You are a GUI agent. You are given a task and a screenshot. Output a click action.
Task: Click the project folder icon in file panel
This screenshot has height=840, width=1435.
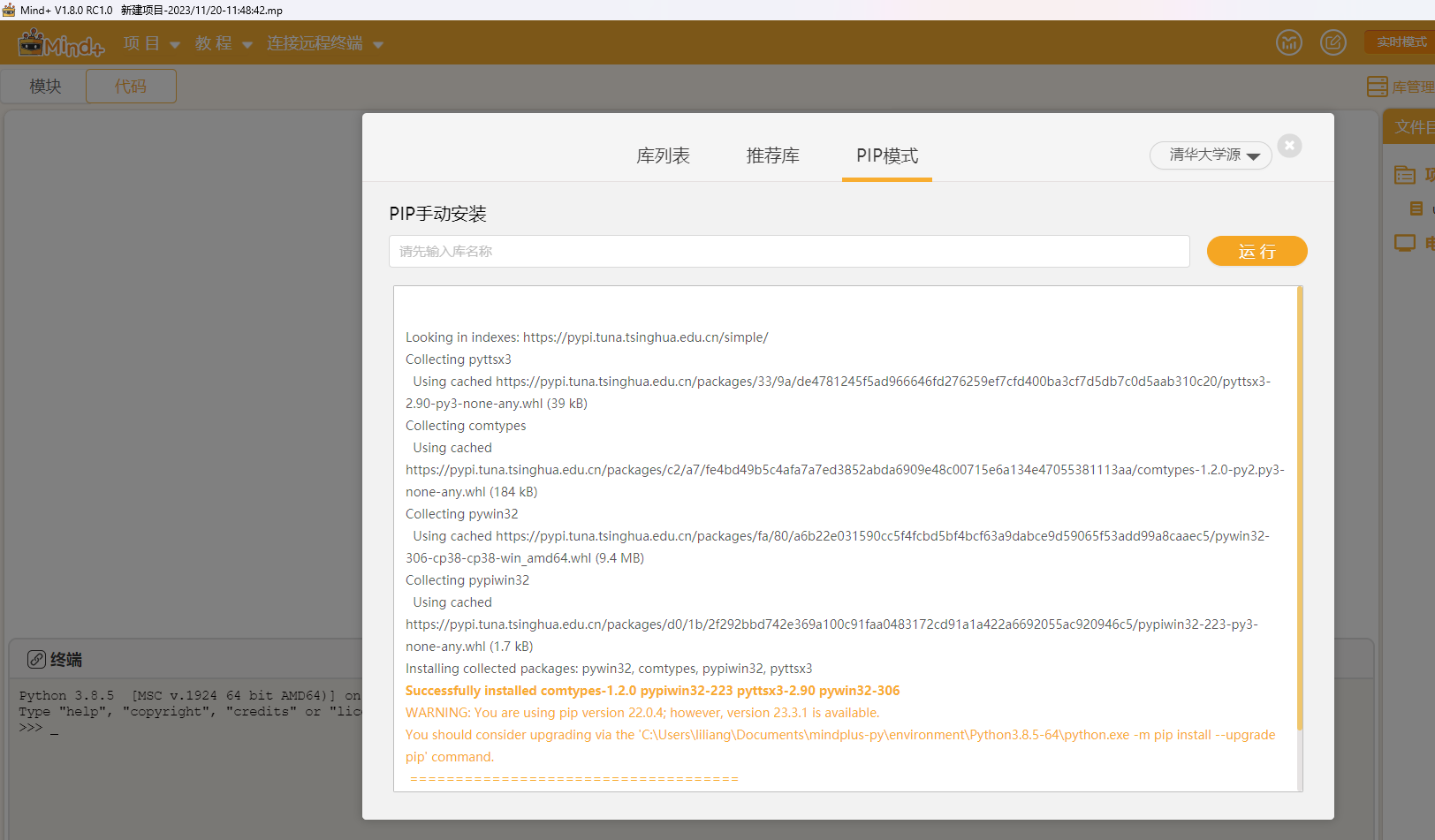click(1405, 175)
